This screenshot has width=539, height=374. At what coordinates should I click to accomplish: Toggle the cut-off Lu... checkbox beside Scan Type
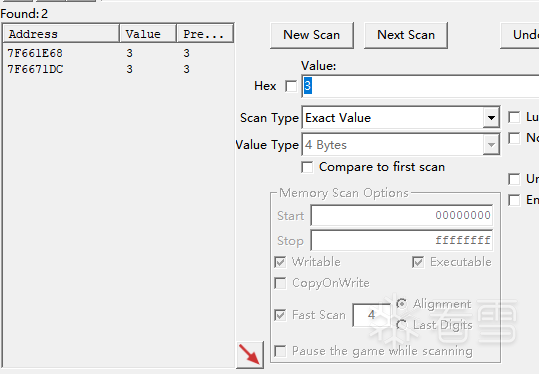coord(514,117)
